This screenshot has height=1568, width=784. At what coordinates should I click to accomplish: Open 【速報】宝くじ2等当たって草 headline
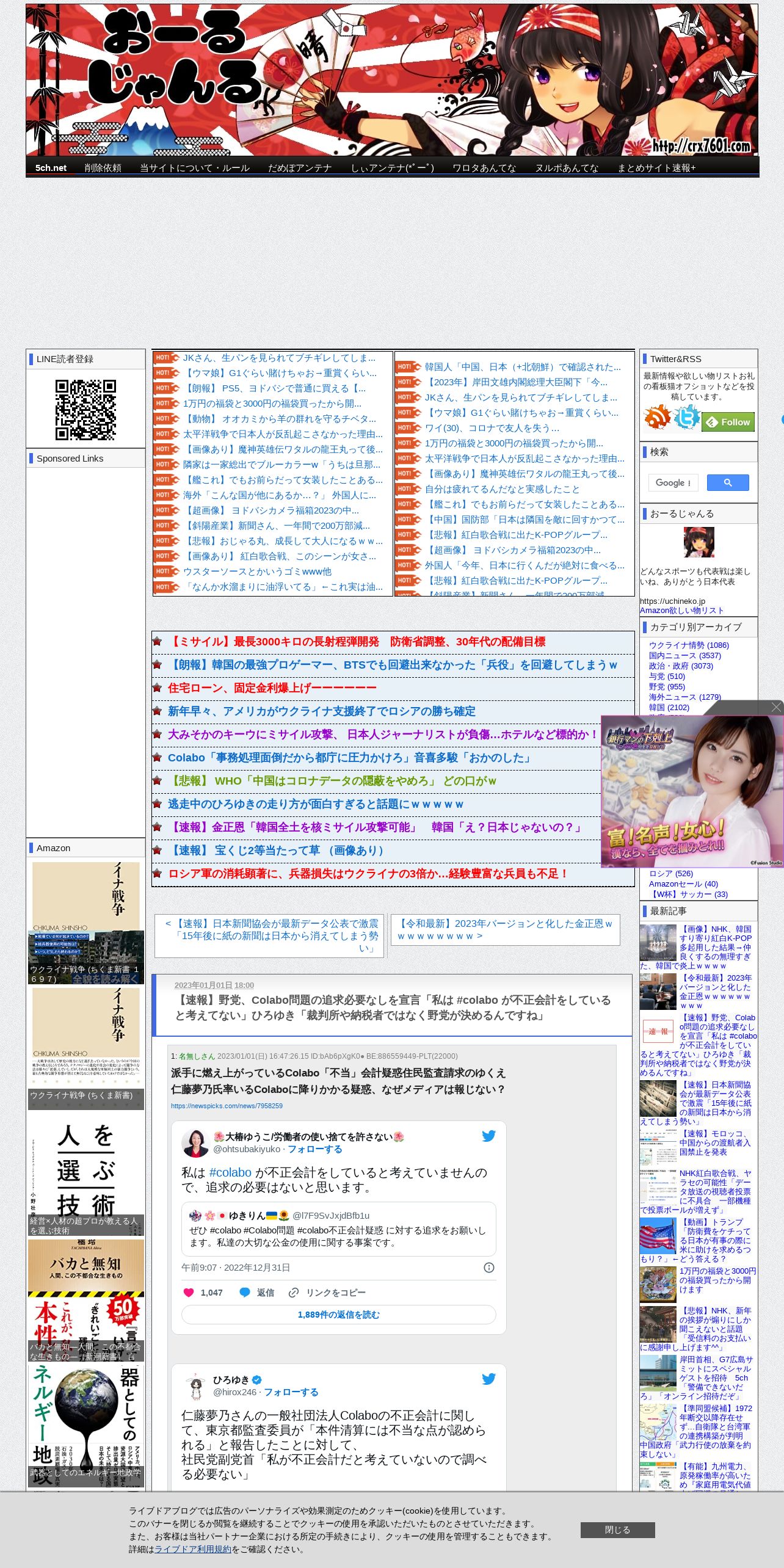pos(278,851)
